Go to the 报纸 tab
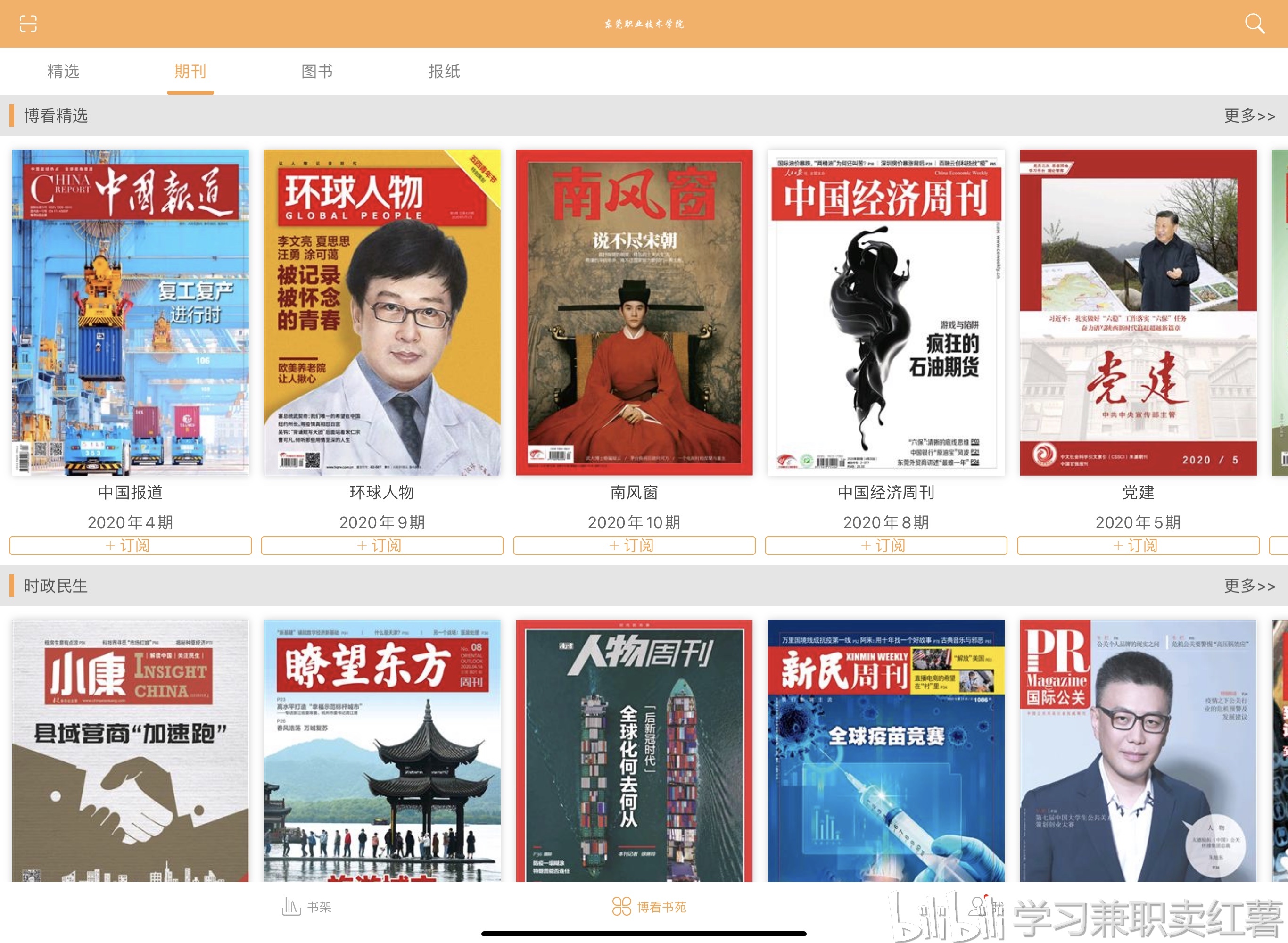The width and height of the screenshot is (1288, 943). pyautogui.click(x=444, y=71)
